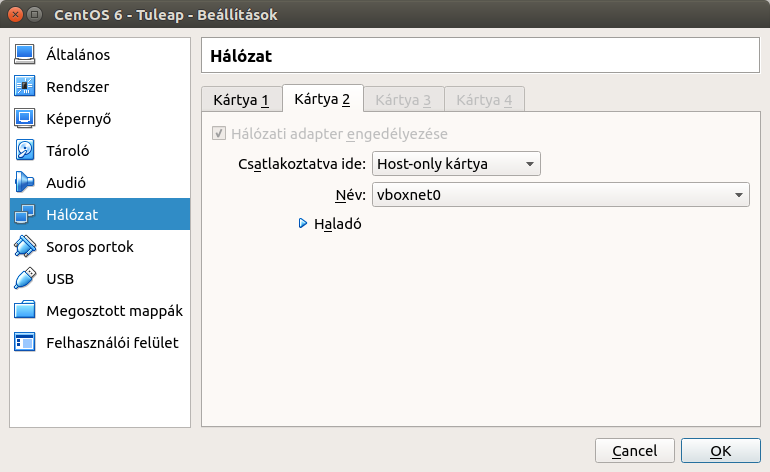The height and width of the screenshot is (472, 770).
Task: Click the Általános monitor icon
Action: click(25, 55)
